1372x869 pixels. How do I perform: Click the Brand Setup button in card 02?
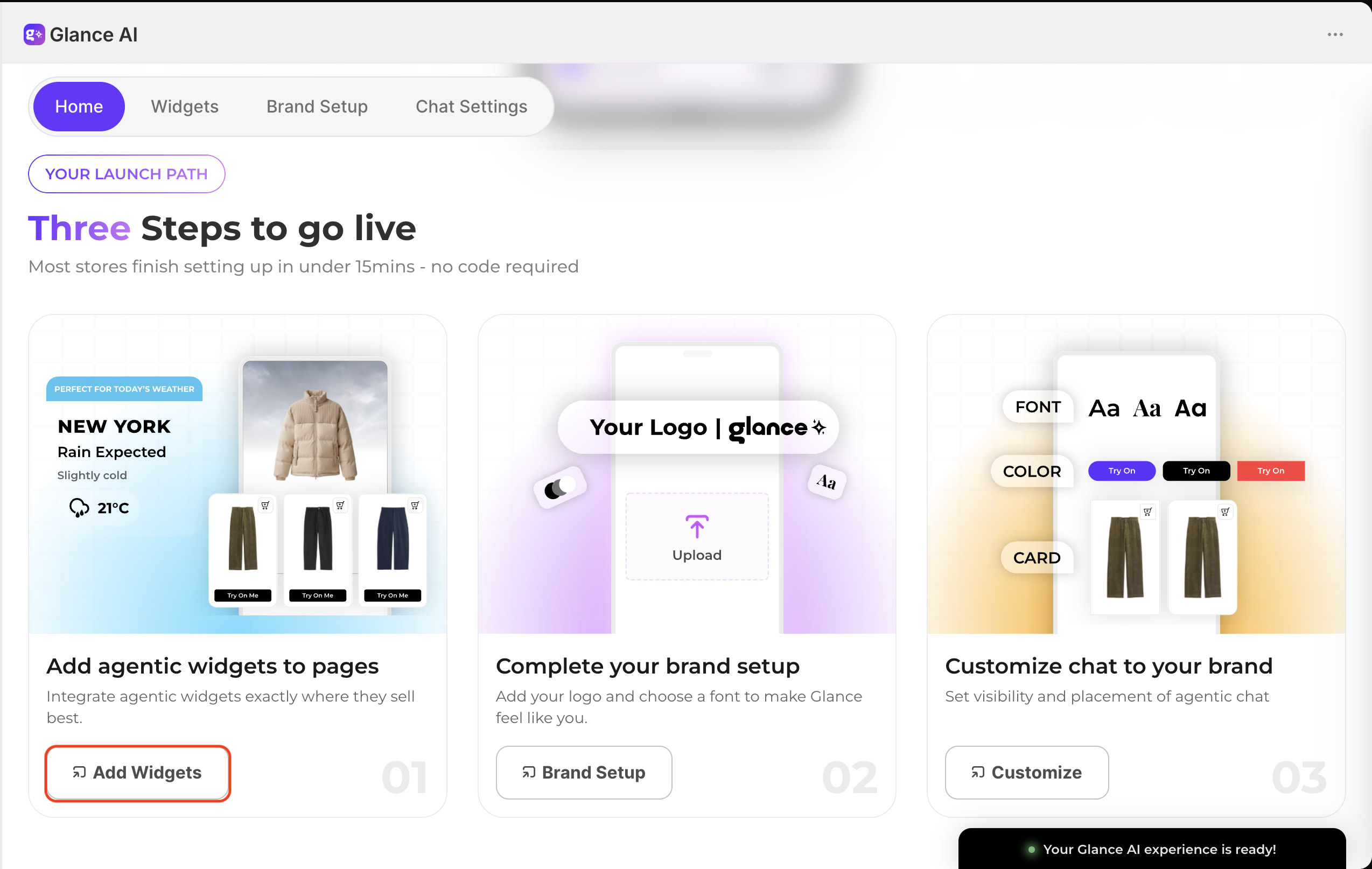[x=584, y=773]
